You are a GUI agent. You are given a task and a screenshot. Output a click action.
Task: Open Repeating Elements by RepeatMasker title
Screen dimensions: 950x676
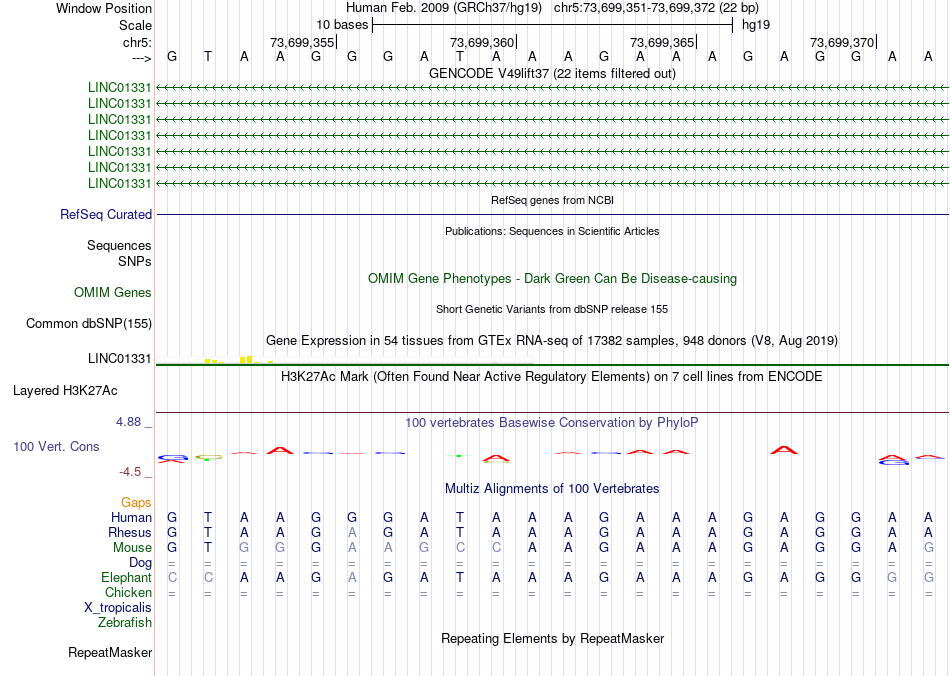(x=552, y=638)
